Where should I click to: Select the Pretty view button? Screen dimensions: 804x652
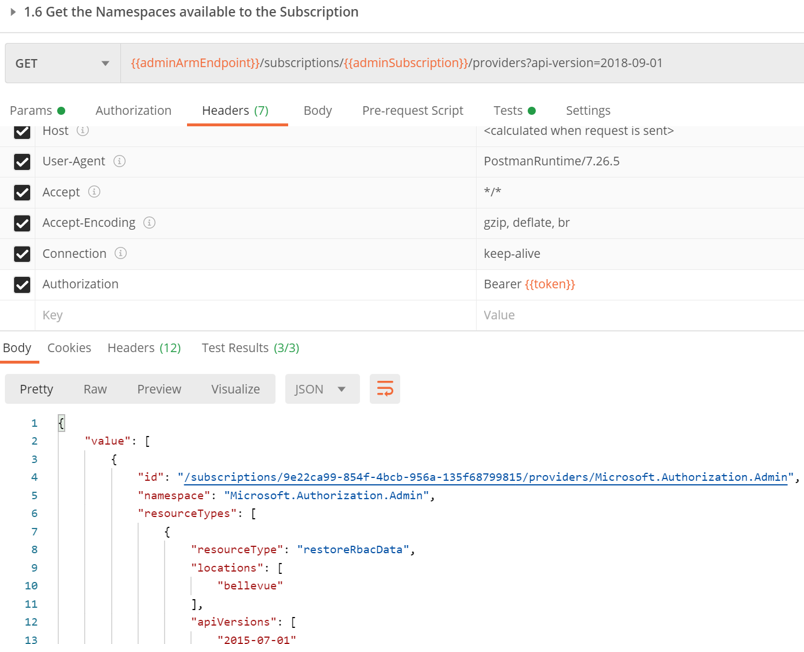(x=36, y=389)
